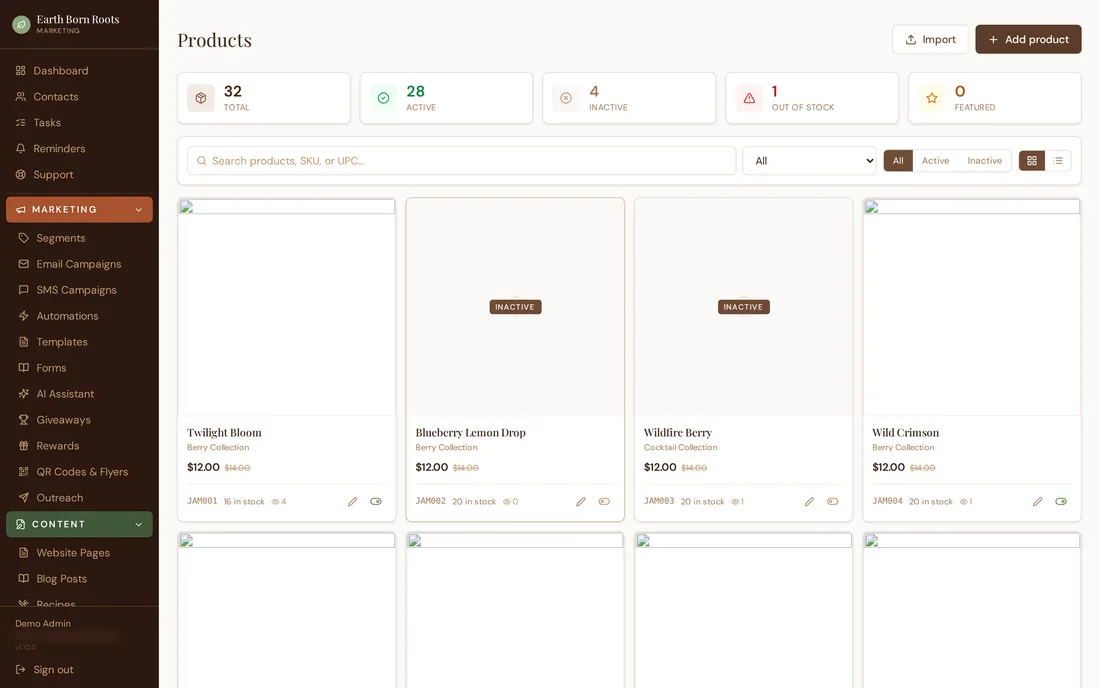This screenshot has height=688, width=1100.
Task: Click the Cocktail Collection label
Action: (680, 447)
